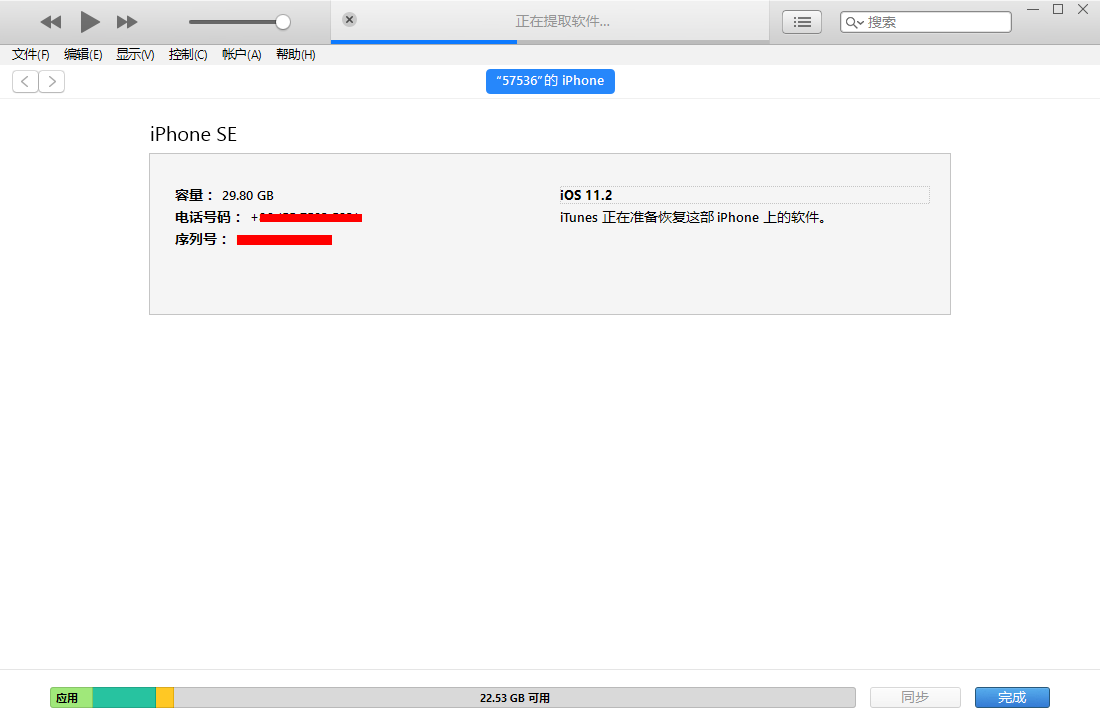The height and width of the screenshot is (725, 1100).
Task: Go back with the left arrow
Action: pos(25,81)
